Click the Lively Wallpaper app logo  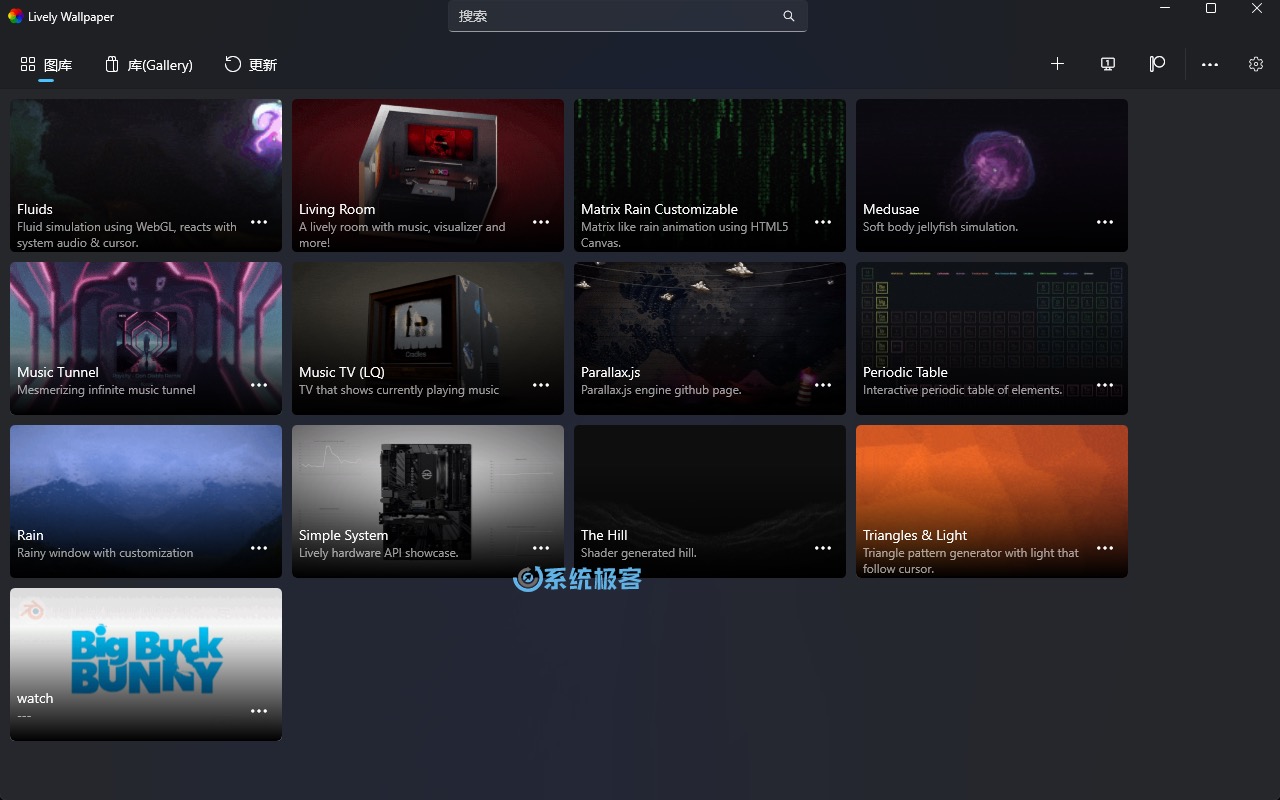[15, 16]
